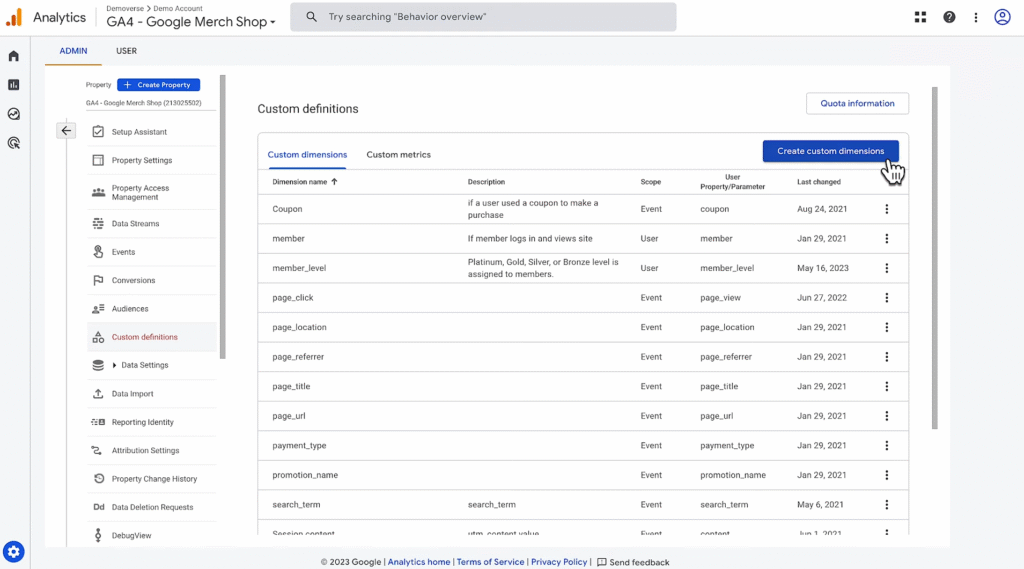This screenshot has width=1024, height=569.
Task: Click the Quota information button
Action: 857,103
